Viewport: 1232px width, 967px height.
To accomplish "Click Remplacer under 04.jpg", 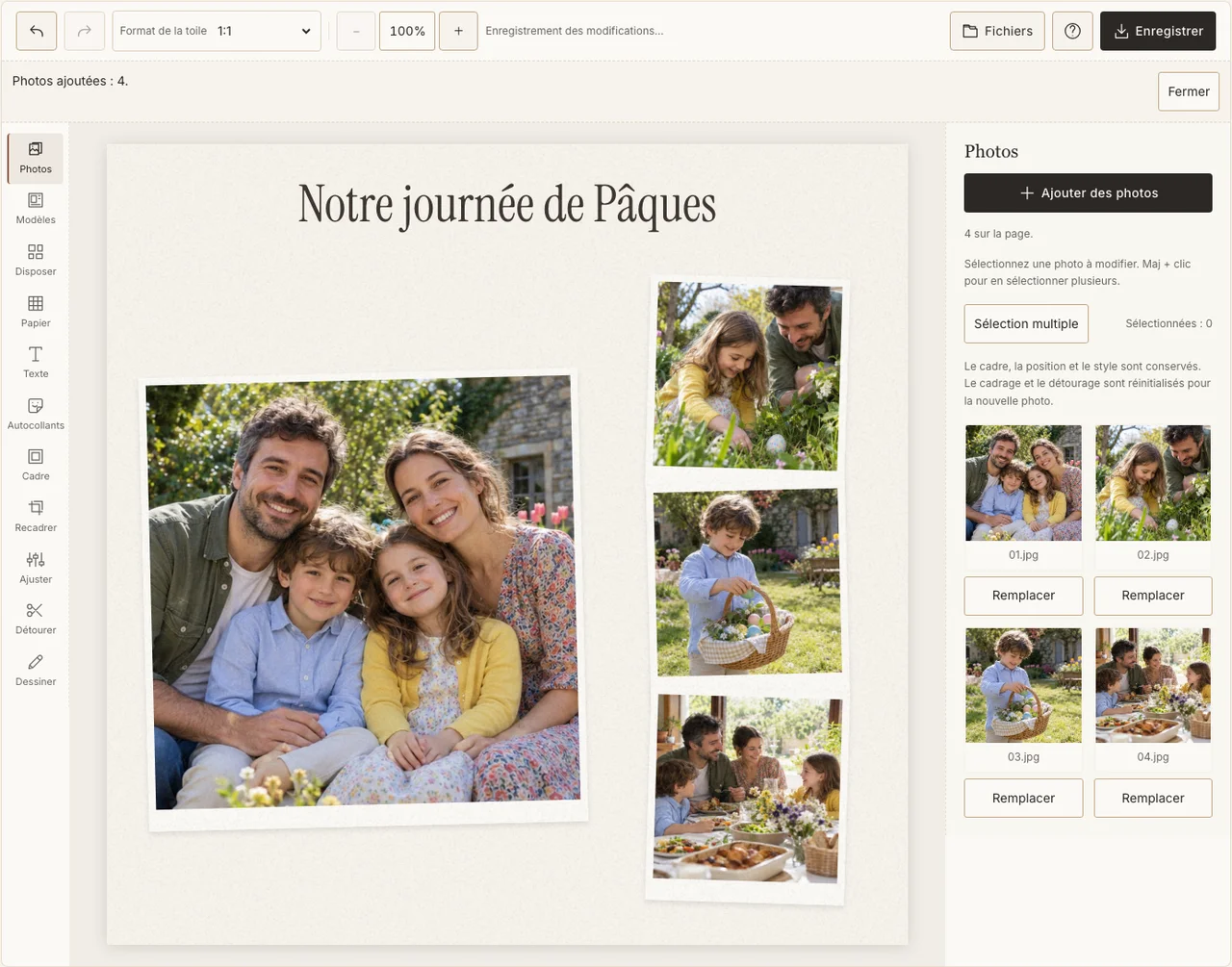I will point(1153,798).
